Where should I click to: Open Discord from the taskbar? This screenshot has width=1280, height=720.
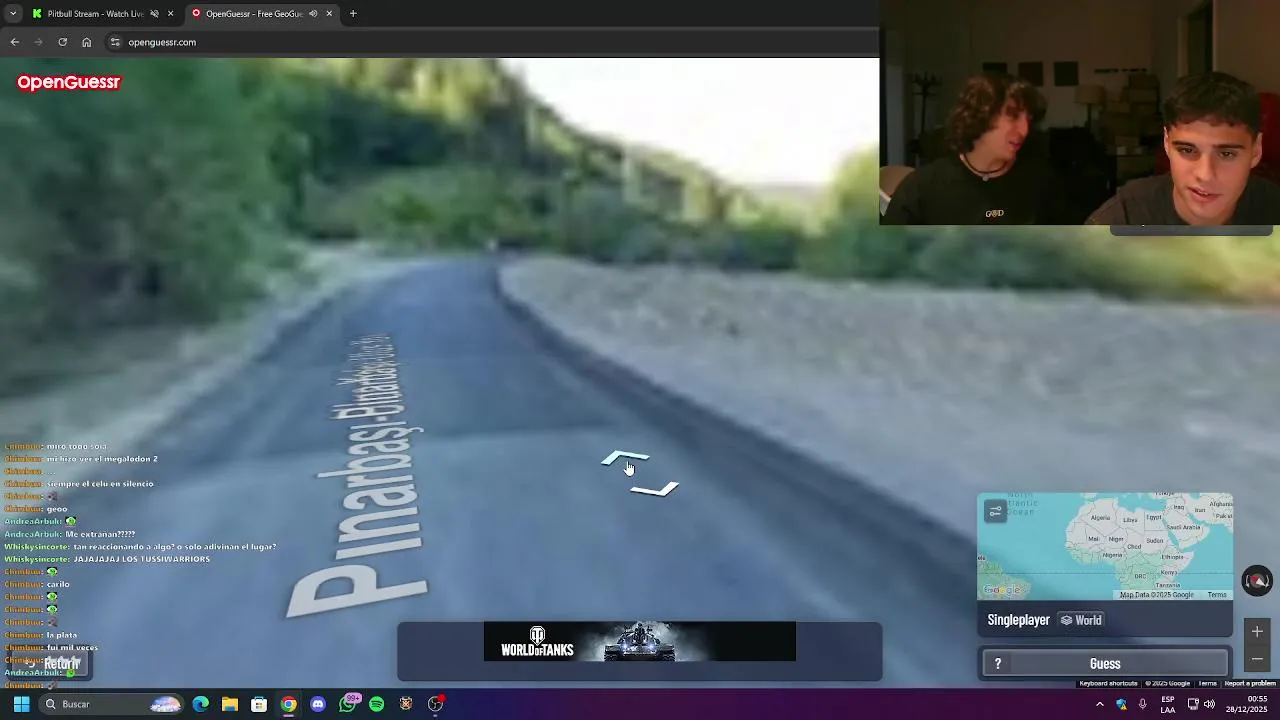tap(318, 704)
